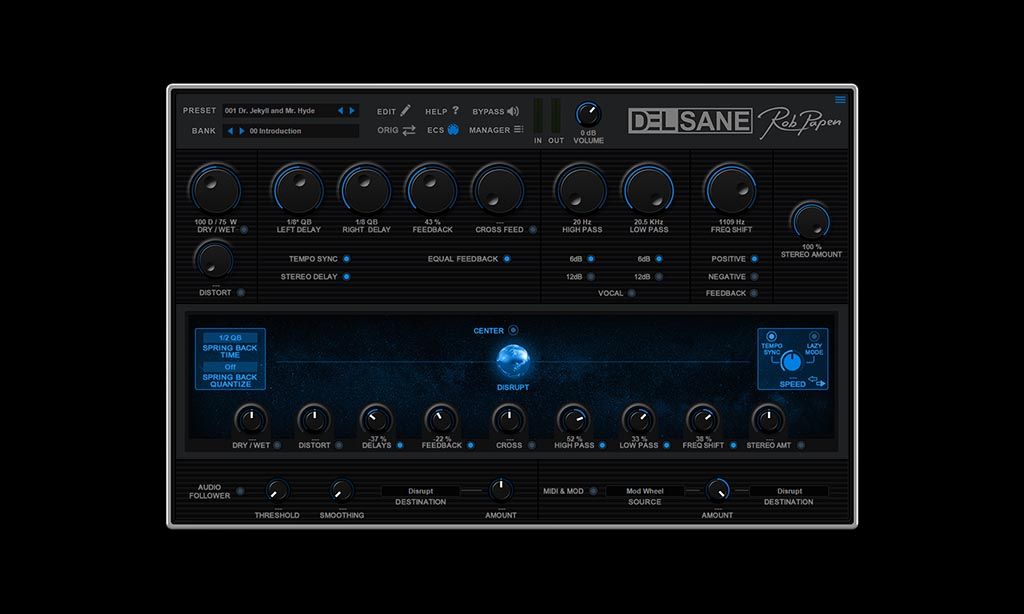Screen dimensions: 1024x614
Task: Toggle Equal Feedback LED
Action: coord(507,259)
